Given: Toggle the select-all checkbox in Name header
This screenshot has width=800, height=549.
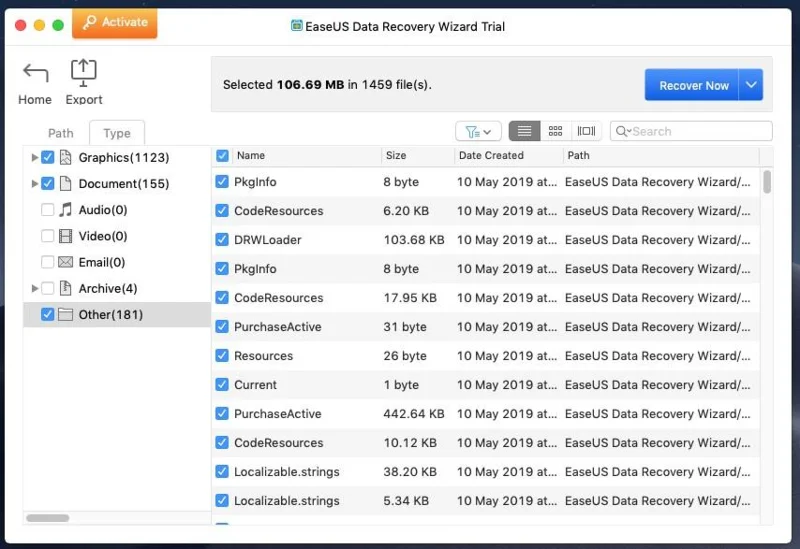Looking at the screenshot, I should [222, 155].
